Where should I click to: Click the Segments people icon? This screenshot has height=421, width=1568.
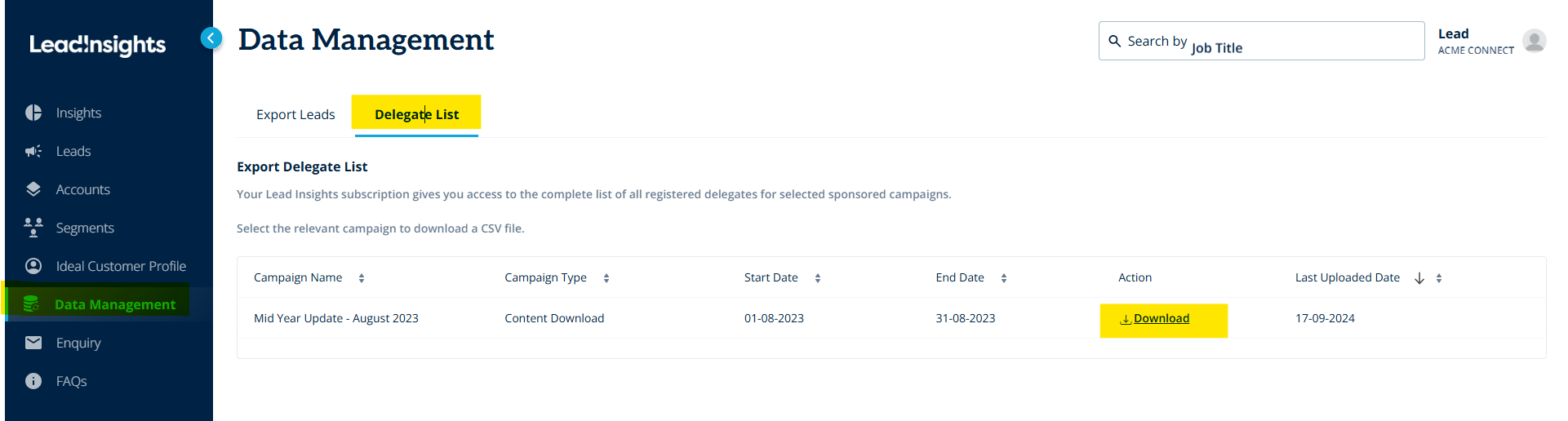(x=33, y=228)
